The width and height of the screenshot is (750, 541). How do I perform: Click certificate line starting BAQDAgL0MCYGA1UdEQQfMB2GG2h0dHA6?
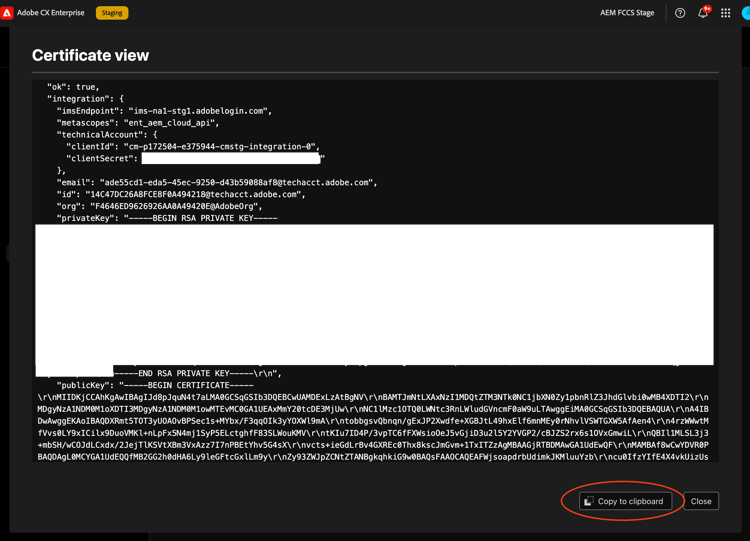(x=373, y=457)
